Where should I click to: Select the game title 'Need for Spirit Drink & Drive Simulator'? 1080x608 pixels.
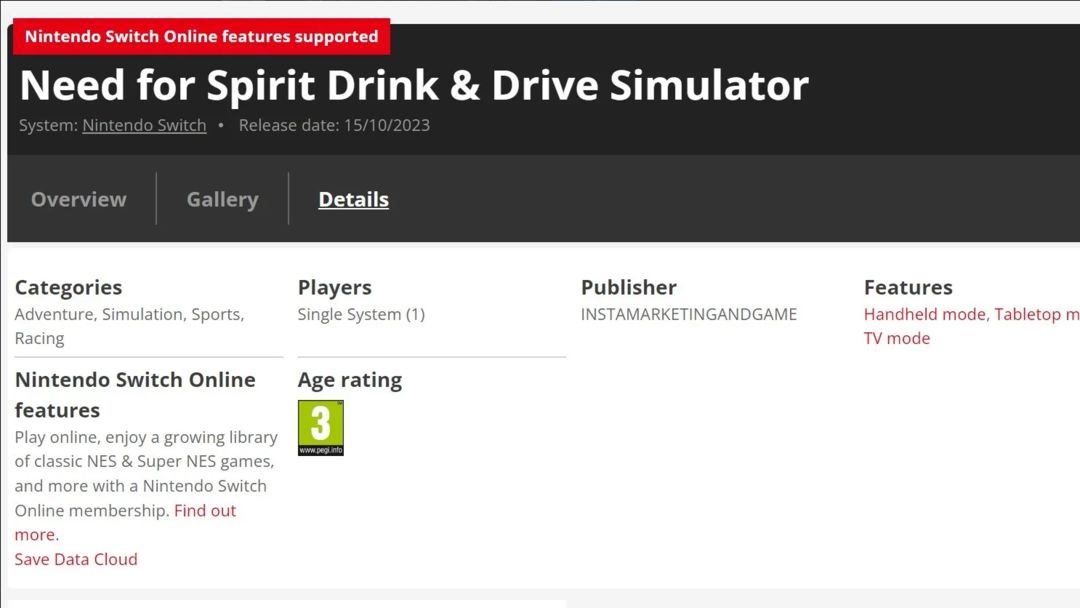click(414, 85)
